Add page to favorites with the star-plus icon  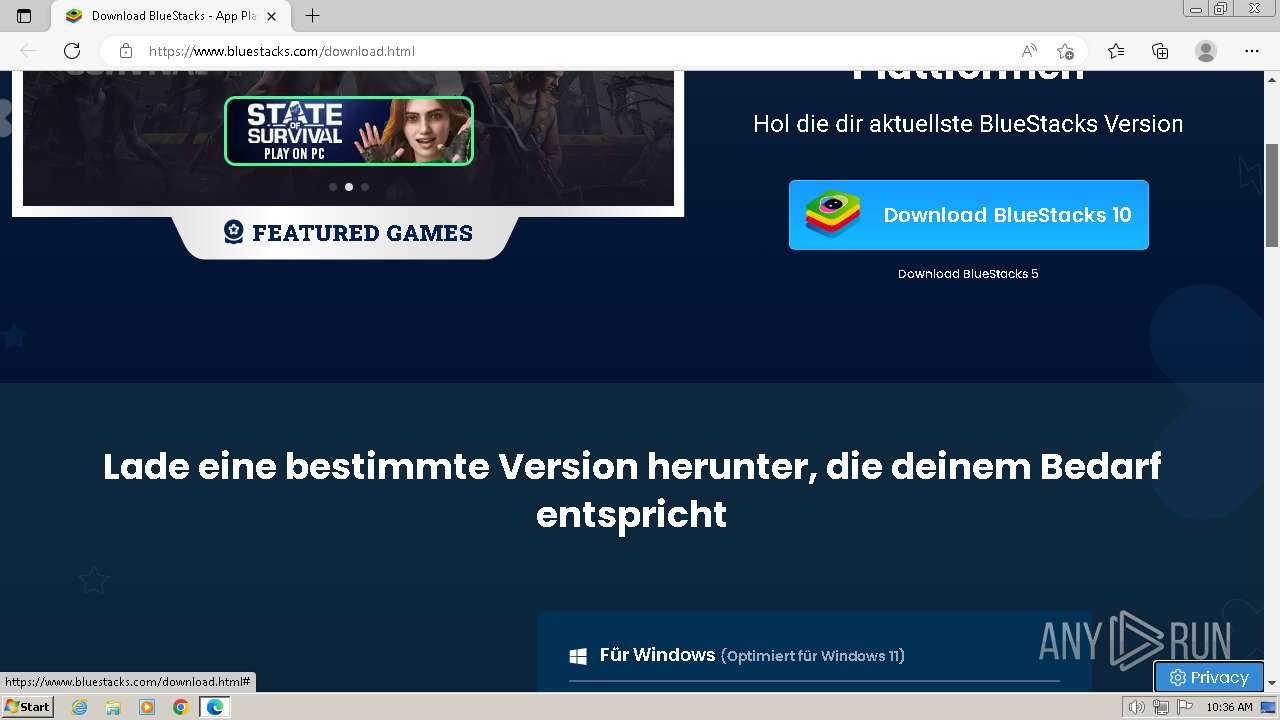(1065, 51)
